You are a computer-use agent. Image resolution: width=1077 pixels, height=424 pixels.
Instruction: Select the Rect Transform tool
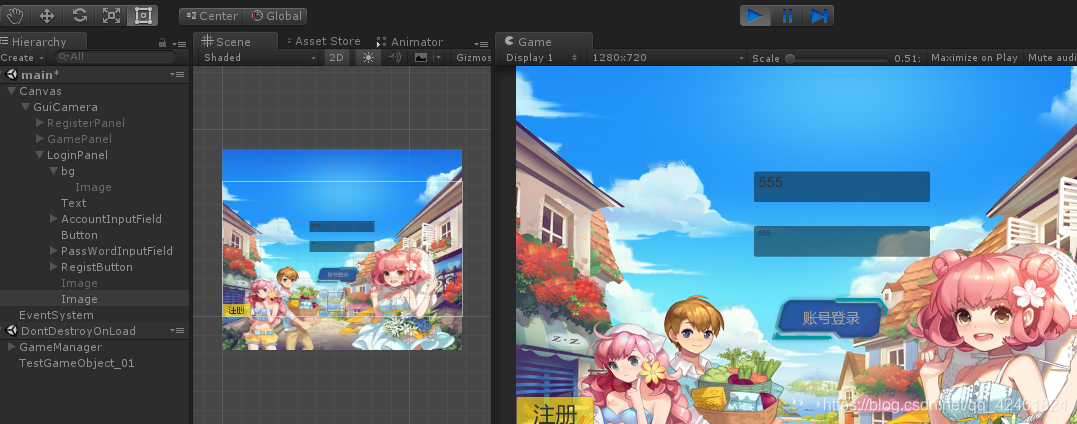[x=143, y=15]
